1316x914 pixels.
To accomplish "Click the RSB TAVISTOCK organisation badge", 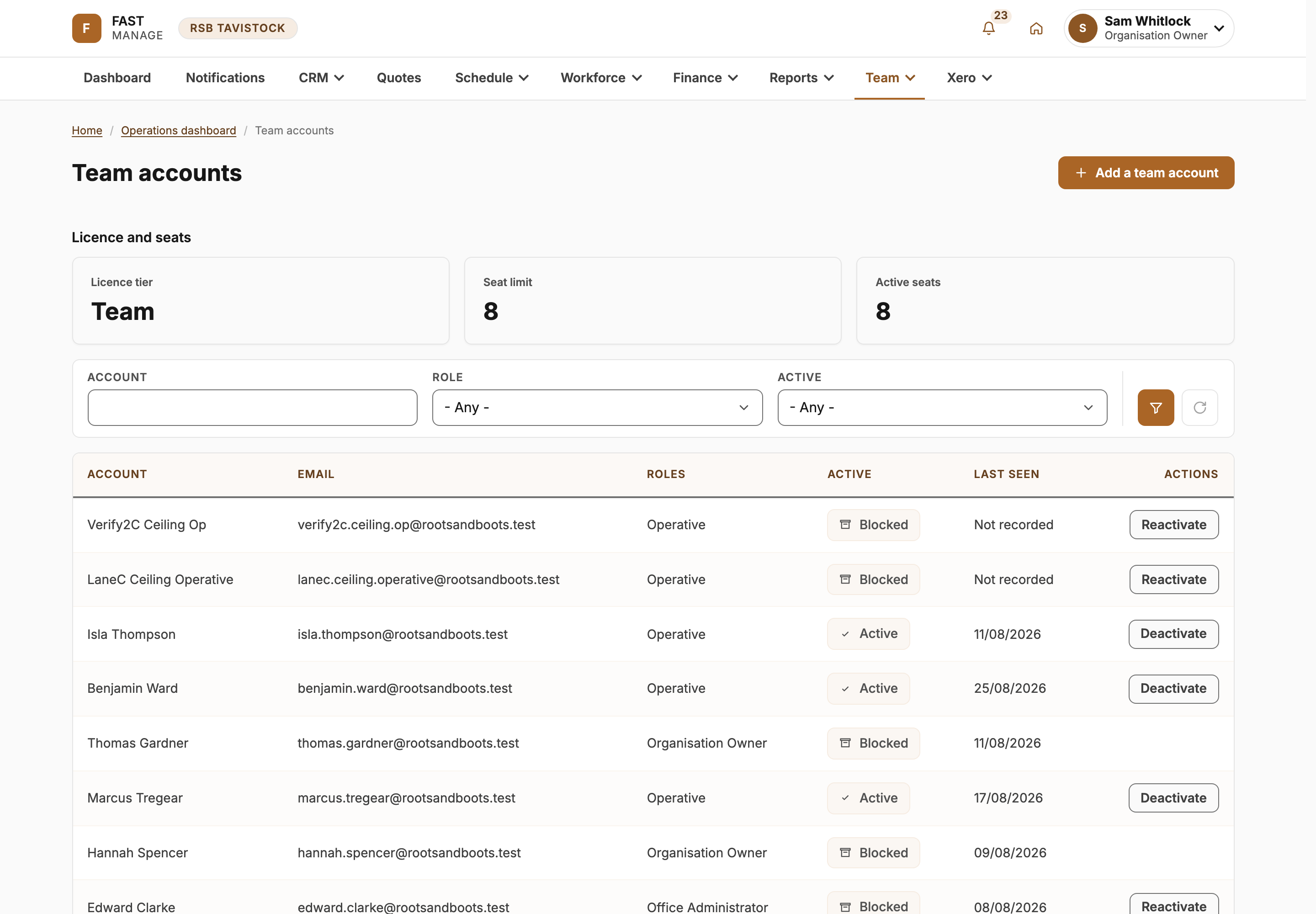I will [238, 28].
